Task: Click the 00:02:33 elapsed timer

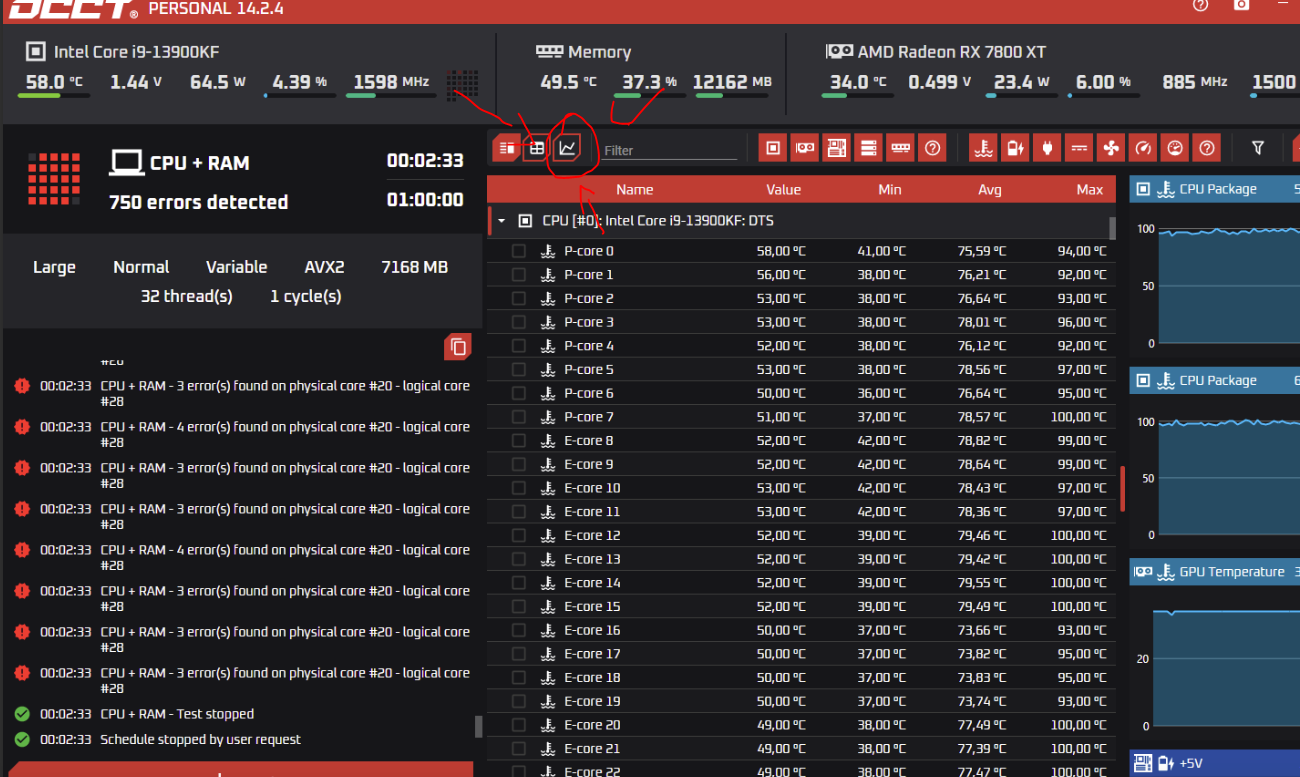Action: (425, 160)
